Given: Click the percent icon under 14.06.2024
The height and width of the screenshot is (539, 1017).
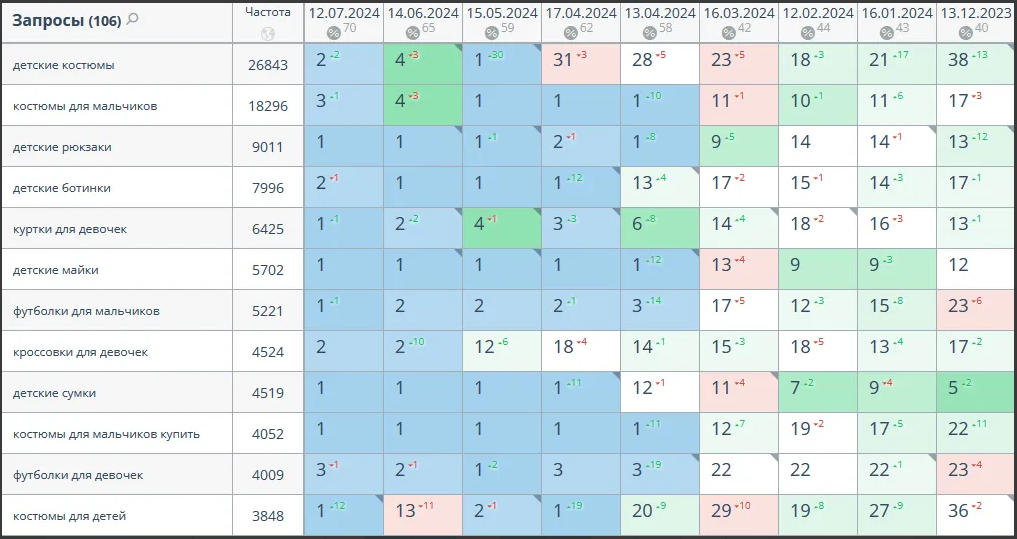Looking at the screenshot, I should point(412,33).
